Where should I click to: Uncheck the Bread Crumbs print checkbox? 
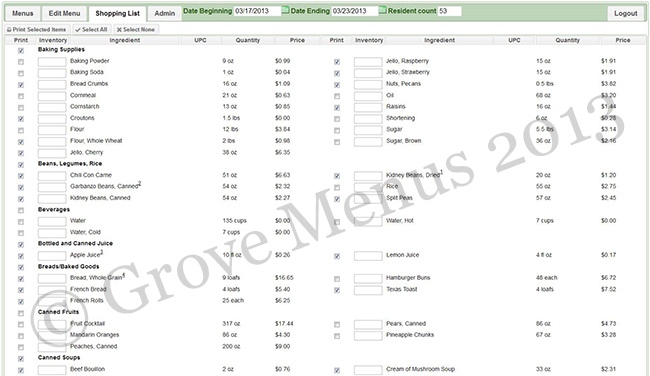(x=21, y=85)
